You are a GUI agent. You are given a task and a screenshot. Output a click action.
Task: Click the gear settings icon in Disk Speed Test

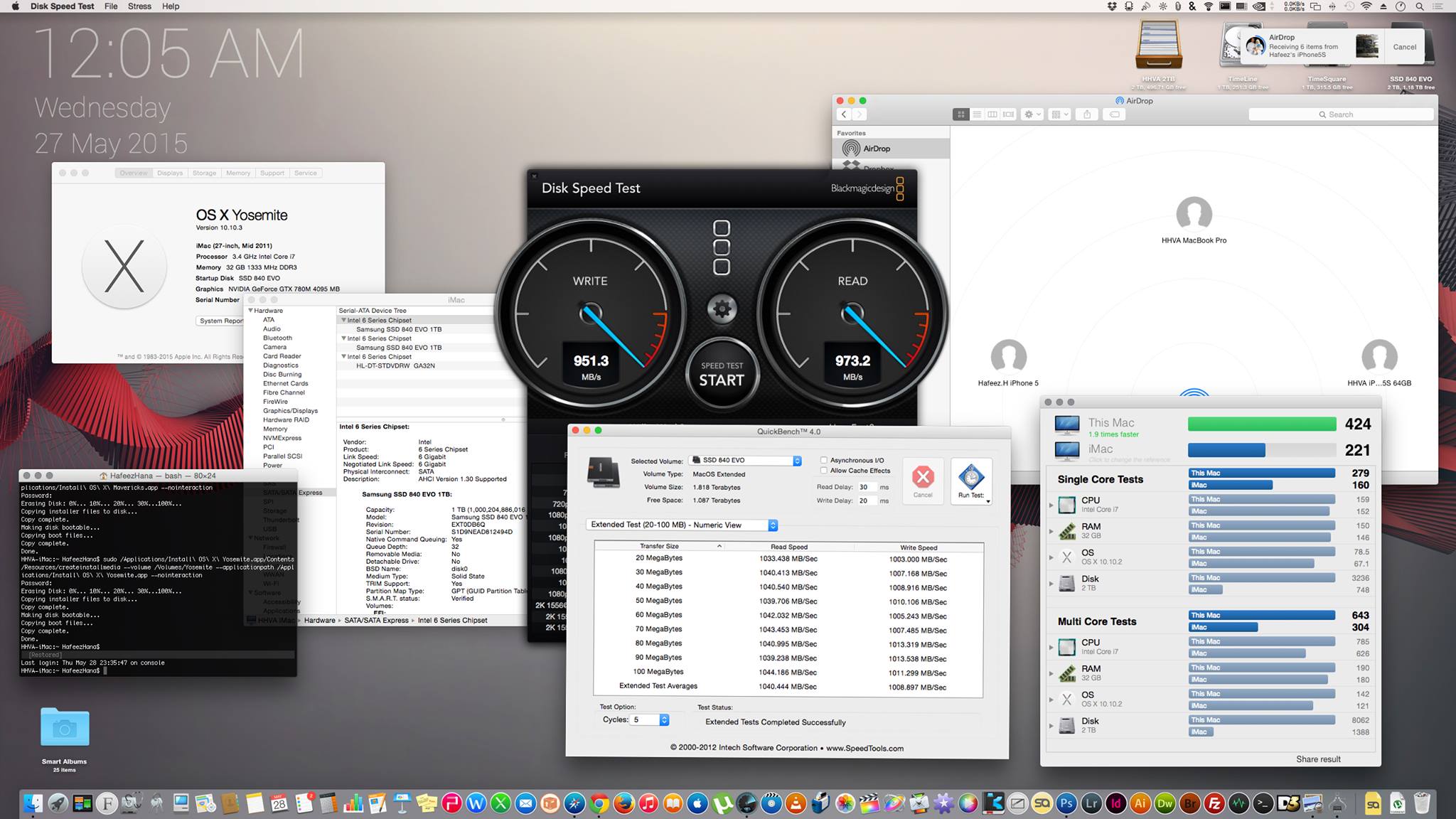click(722, 309)
